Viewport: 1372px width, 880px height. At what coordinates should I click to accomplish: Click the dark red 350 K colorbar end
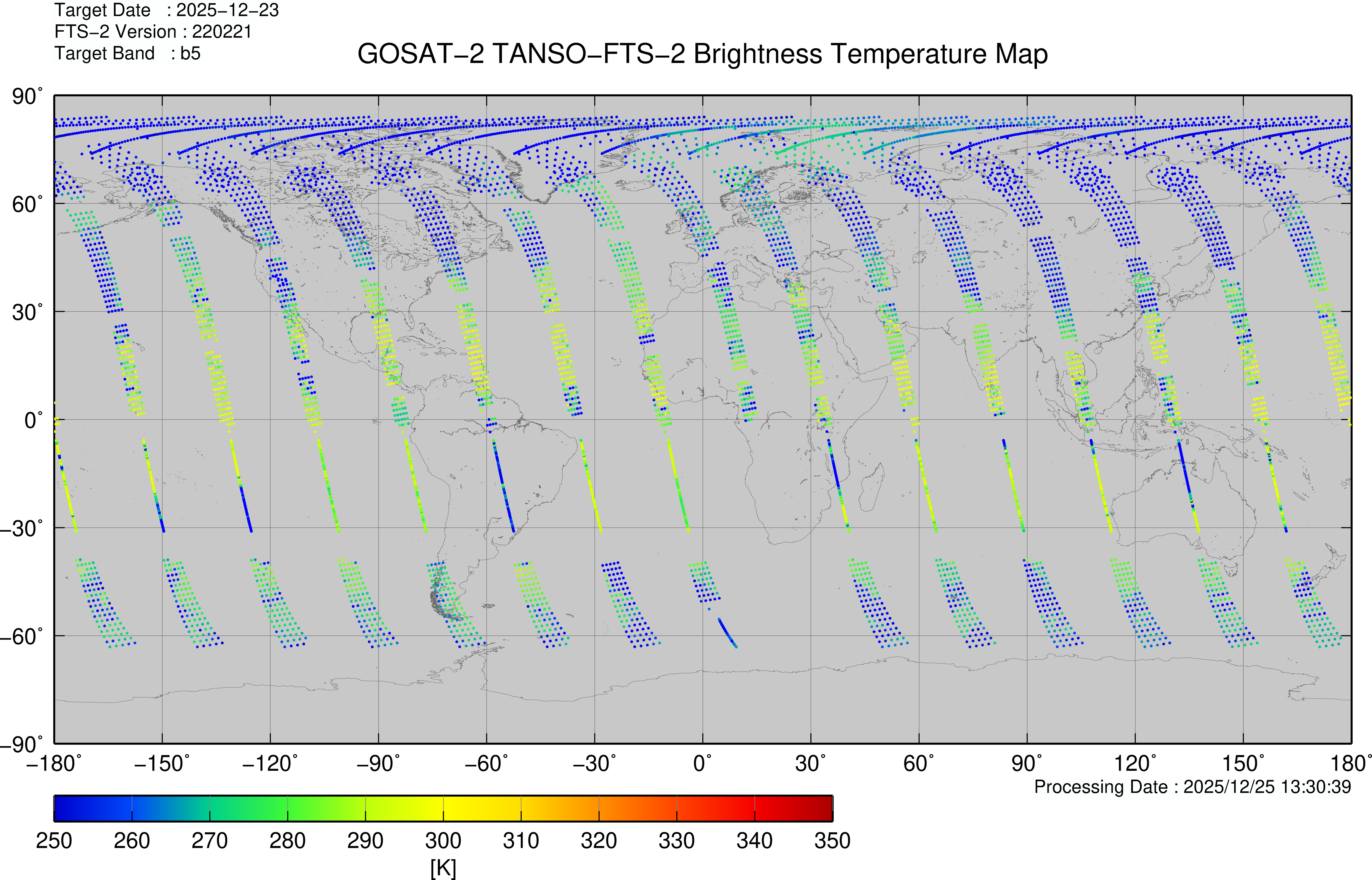(826, 808)
